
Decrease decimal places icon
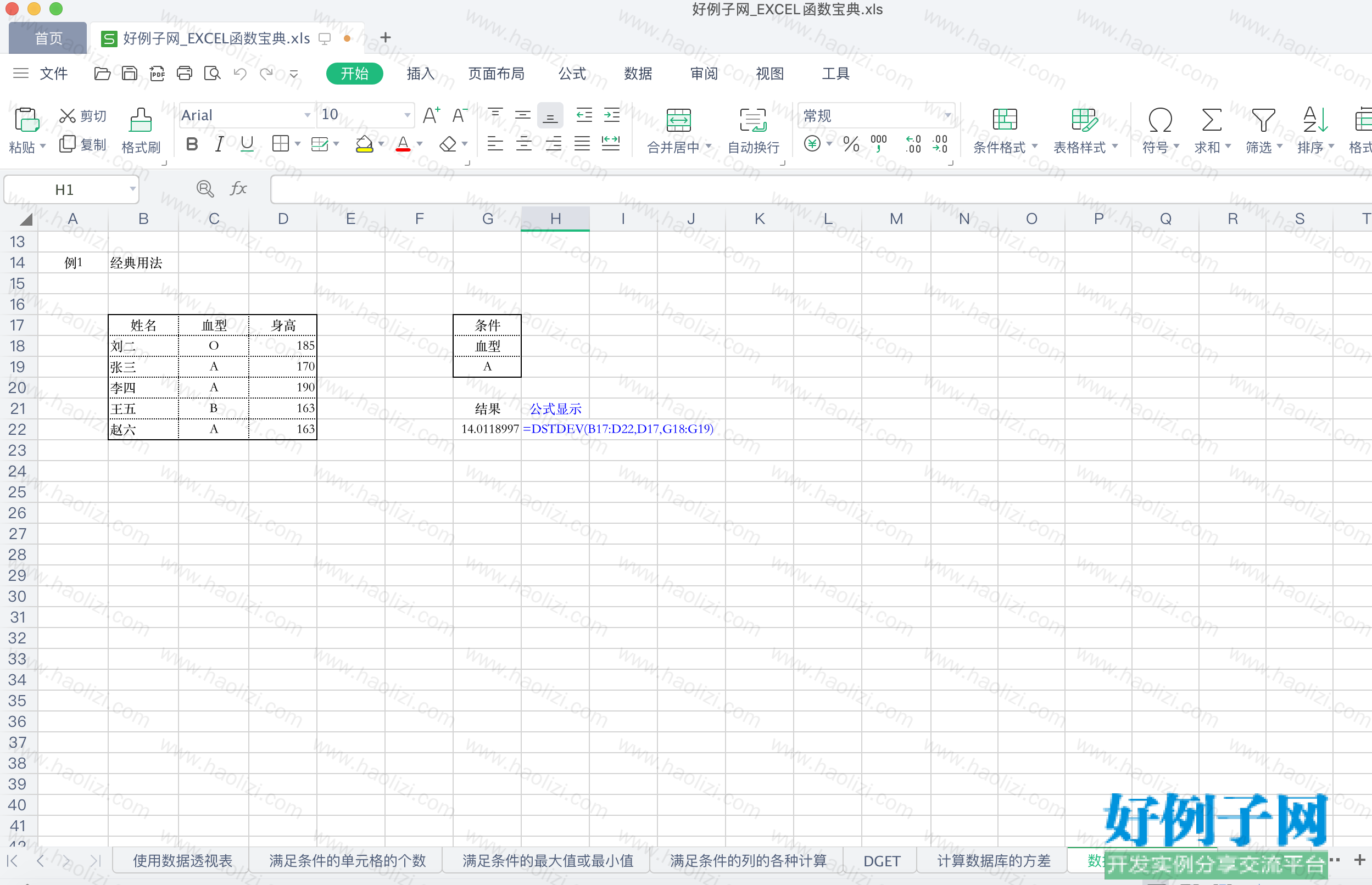940,144
